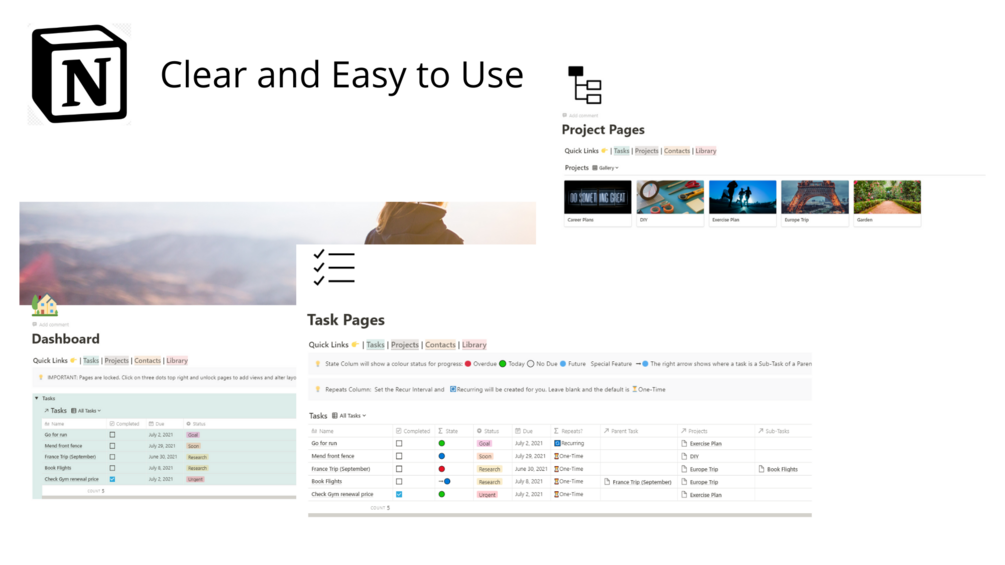Image resolution: width=1005 pixels, height=565 pixels.
Task: Click the Book Flights sub-task page icon
Action: (x=761, y=469)
